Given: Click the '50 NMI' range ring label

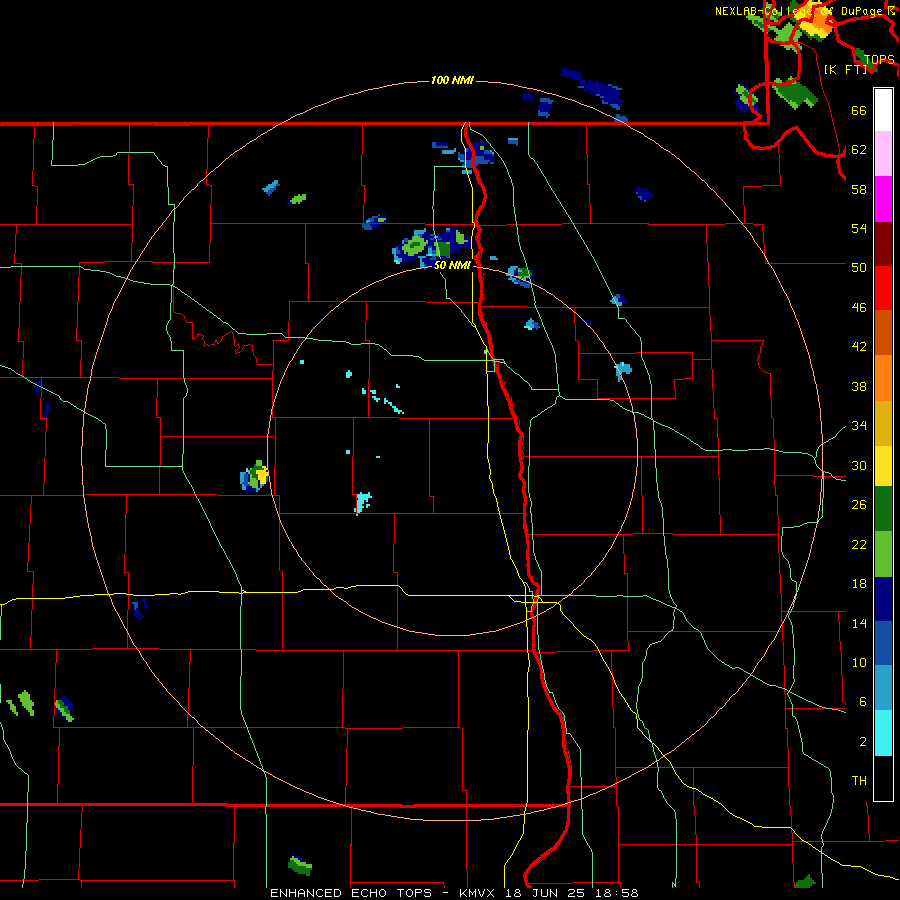Looking at the screenshot, I should point(452,265).
